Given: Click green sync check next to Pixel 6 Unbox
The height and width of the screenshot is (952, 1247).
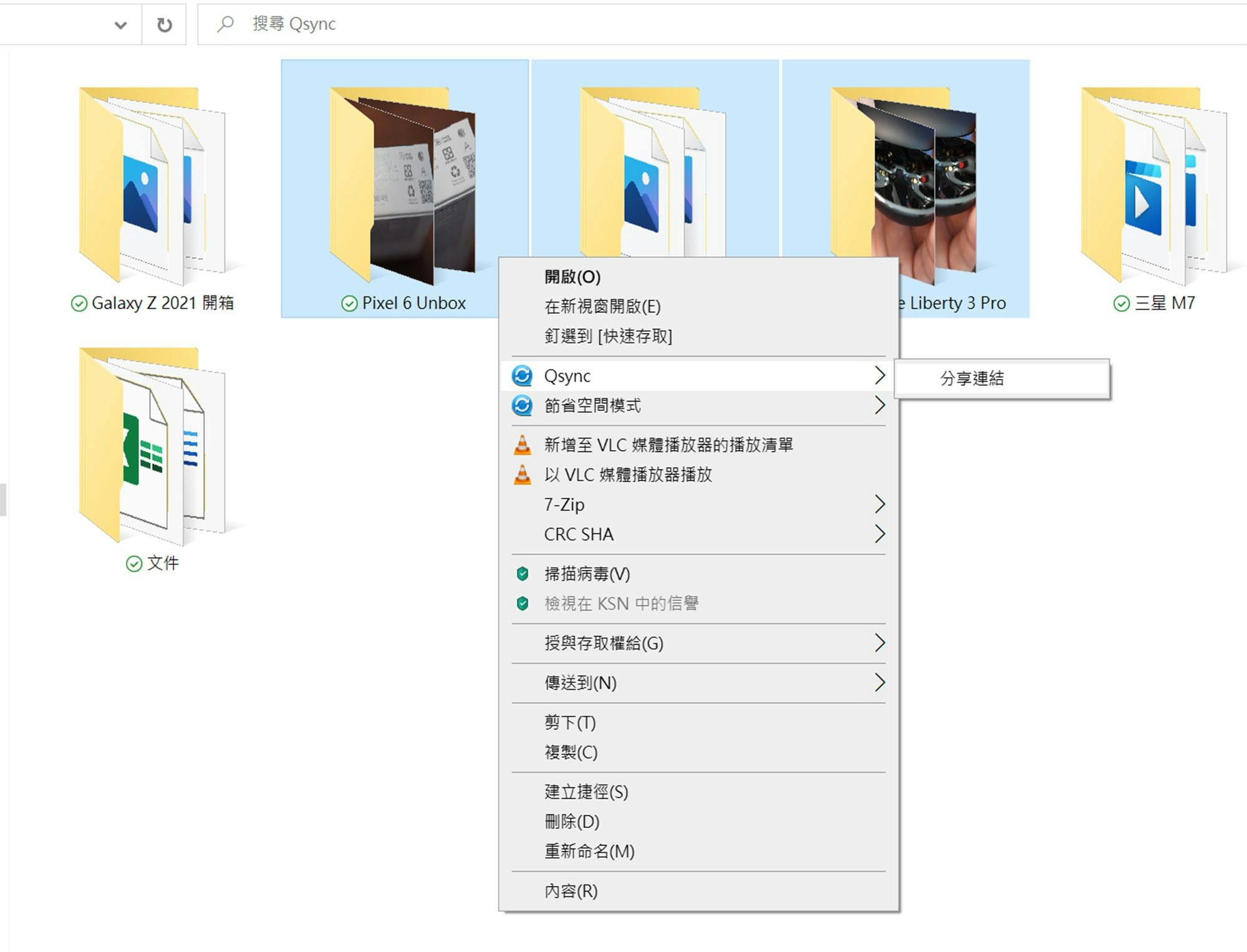Looking at the screenshot, I should 349,304.
